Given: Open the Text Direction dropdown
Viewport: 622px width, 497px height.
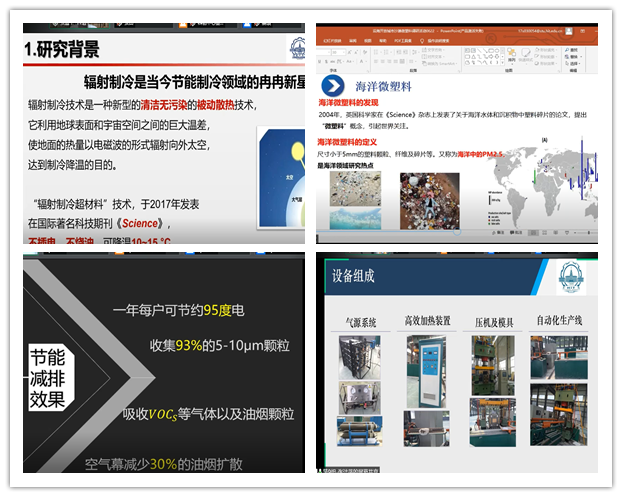Looking at the screenshot, I should click(433, 50).
